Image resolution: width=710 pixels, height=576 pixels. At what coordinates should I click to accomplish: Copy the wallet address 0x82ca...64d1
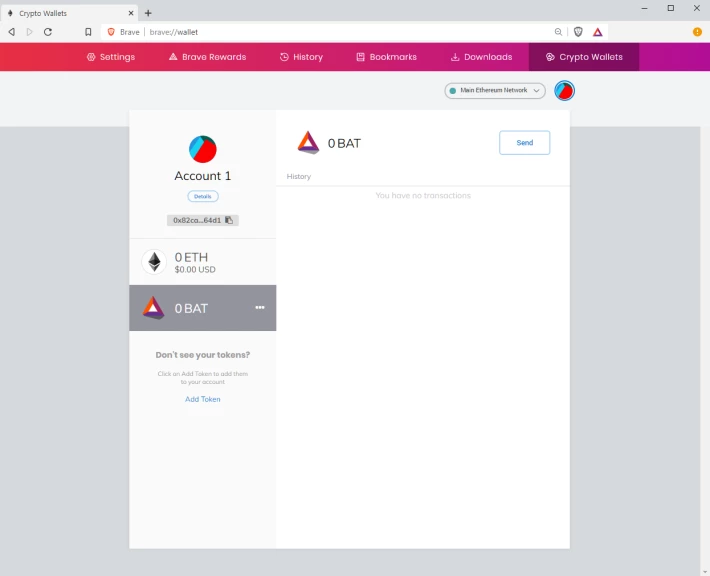(202, 220)
